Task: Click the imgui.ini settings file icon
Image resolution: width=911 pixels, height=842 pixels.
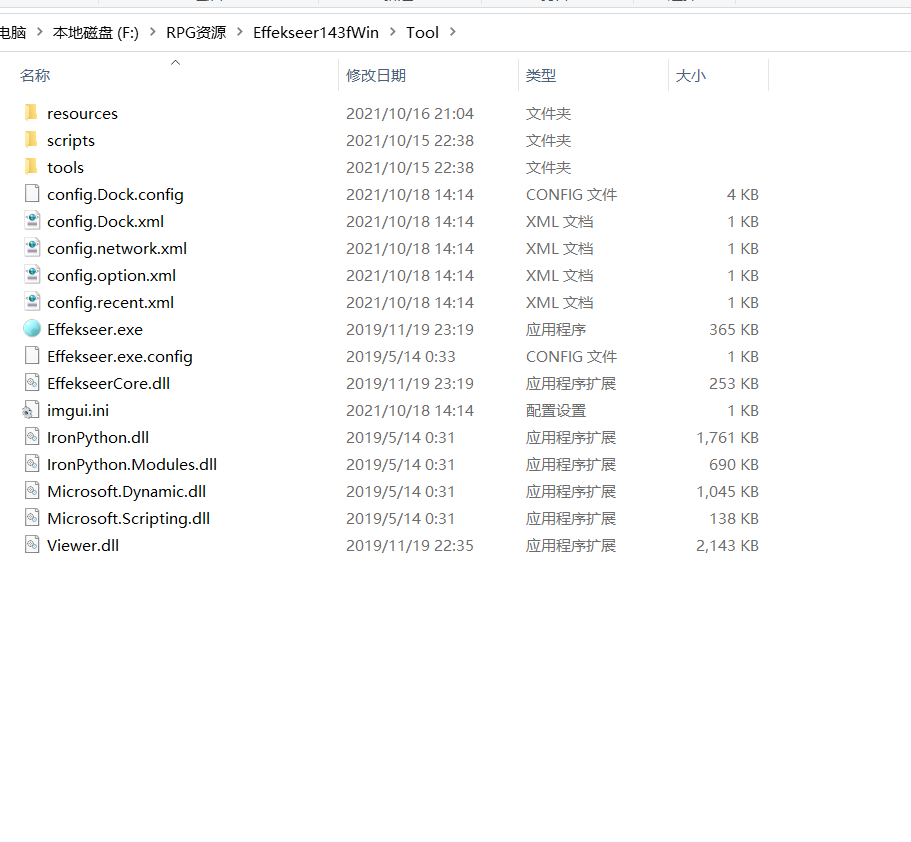Action: (x=31, y=410)
